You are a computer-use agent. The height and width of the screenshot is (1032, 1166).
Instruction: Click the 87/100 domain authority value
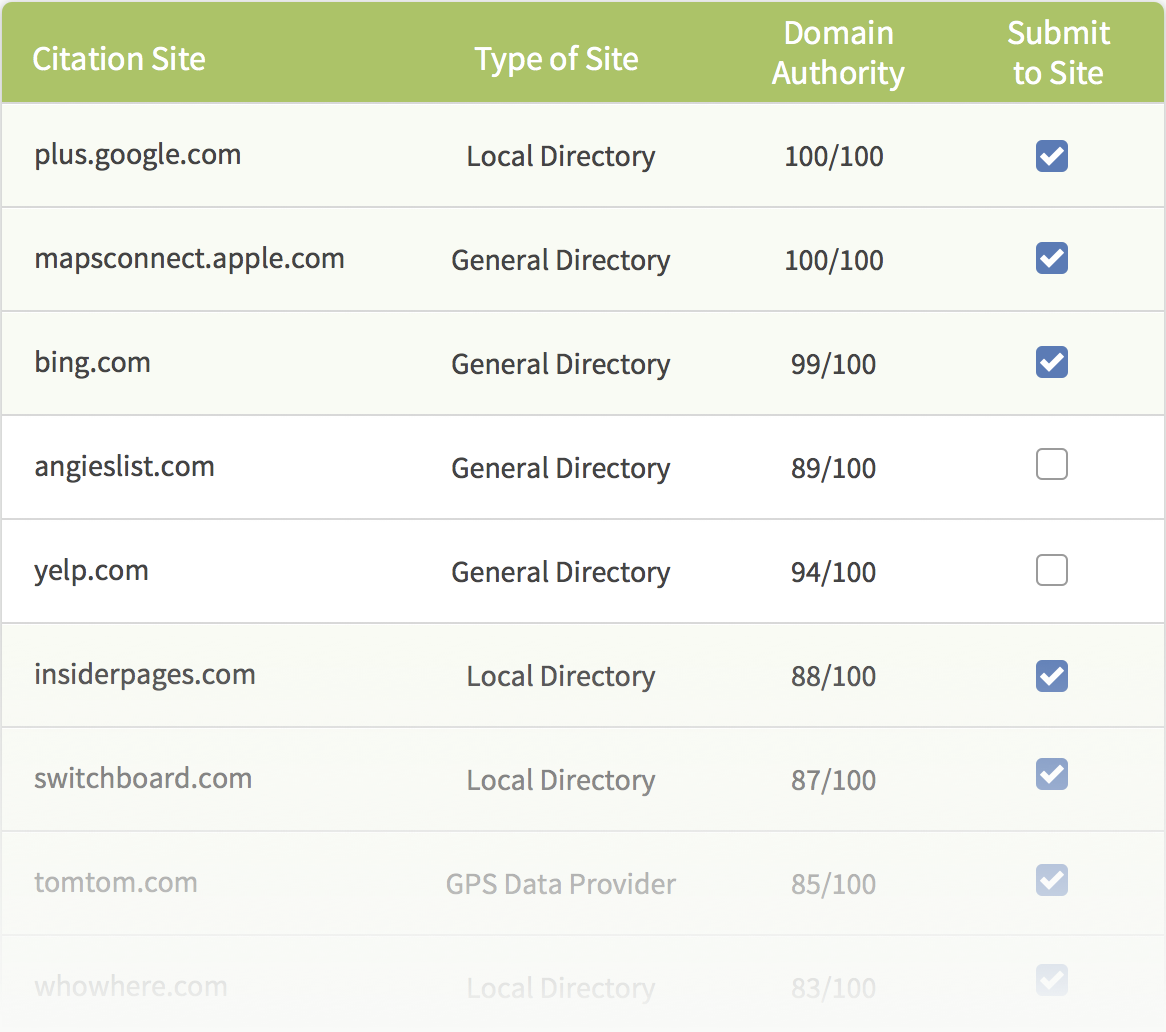[833, 781]
